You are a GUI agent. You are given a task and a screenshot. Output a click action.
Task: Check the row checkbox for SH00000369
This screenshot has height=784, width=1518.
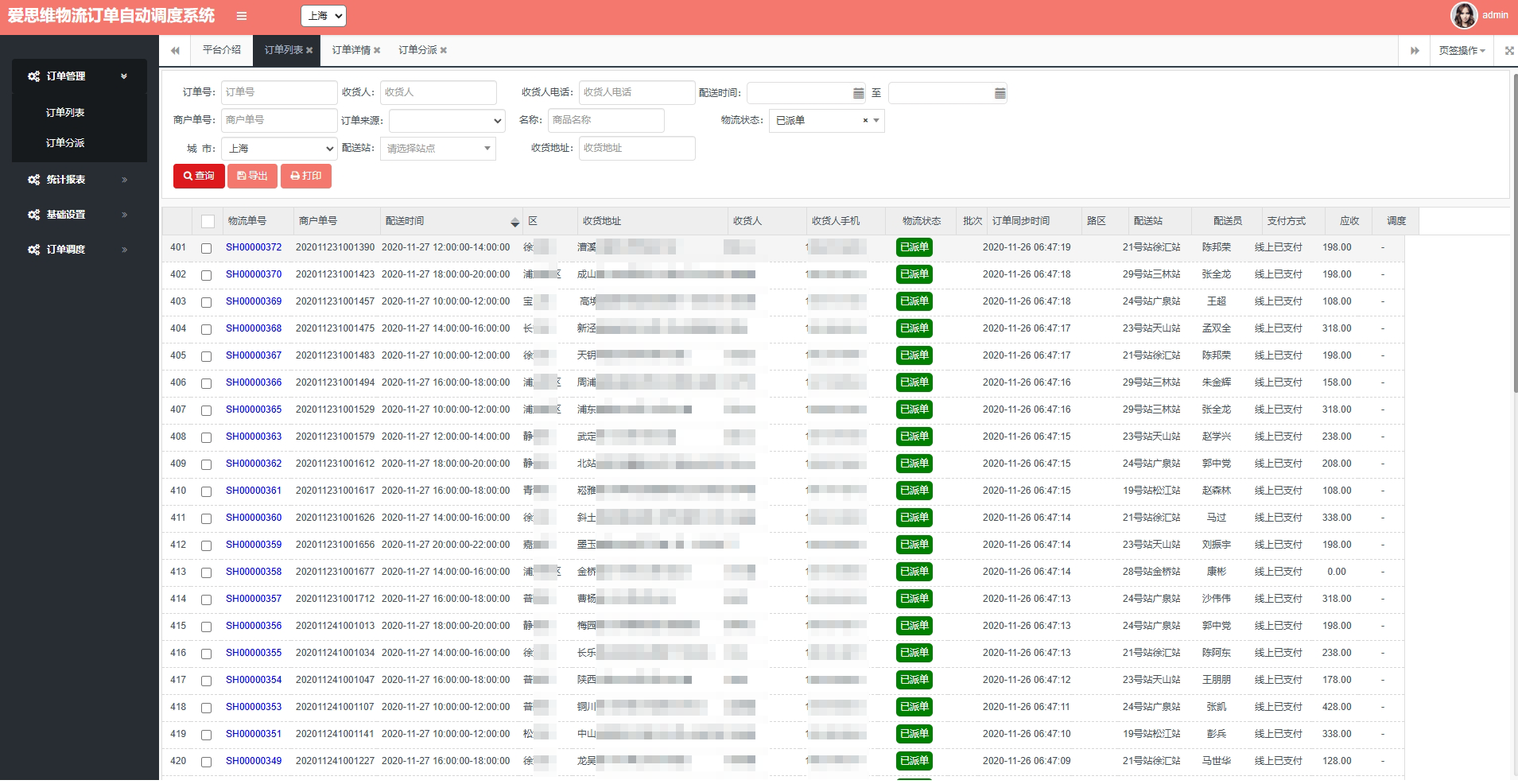click(x=206, y=302)
